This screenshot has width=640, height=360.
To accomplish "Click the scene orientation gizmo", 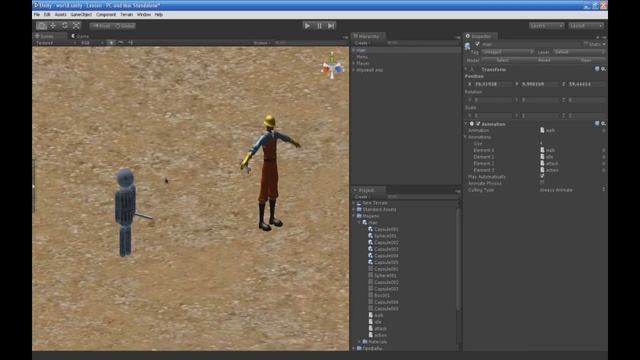I will 332,67.
